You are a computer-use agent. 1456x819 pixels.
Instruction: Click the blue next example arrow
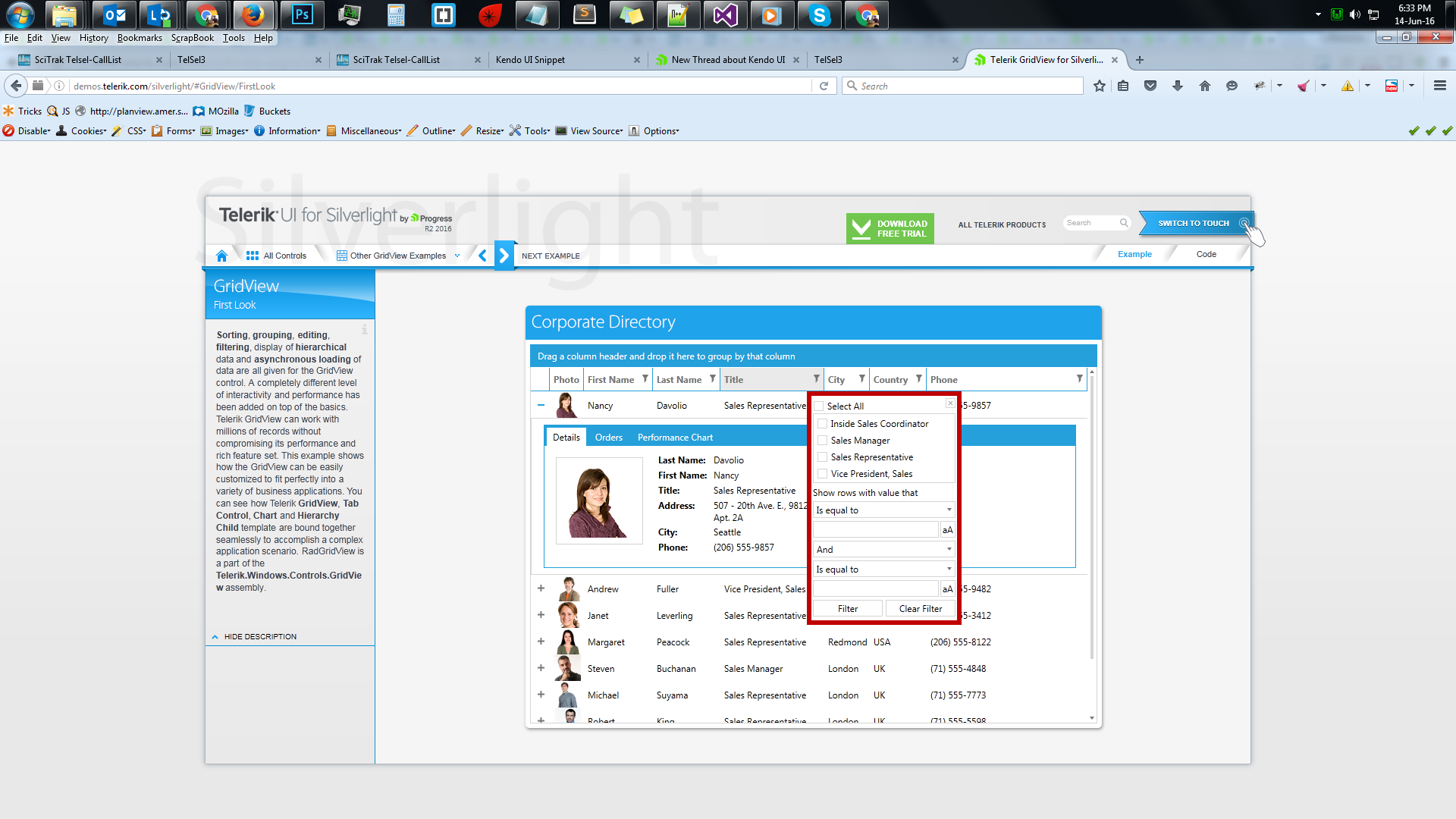(504, 256)
